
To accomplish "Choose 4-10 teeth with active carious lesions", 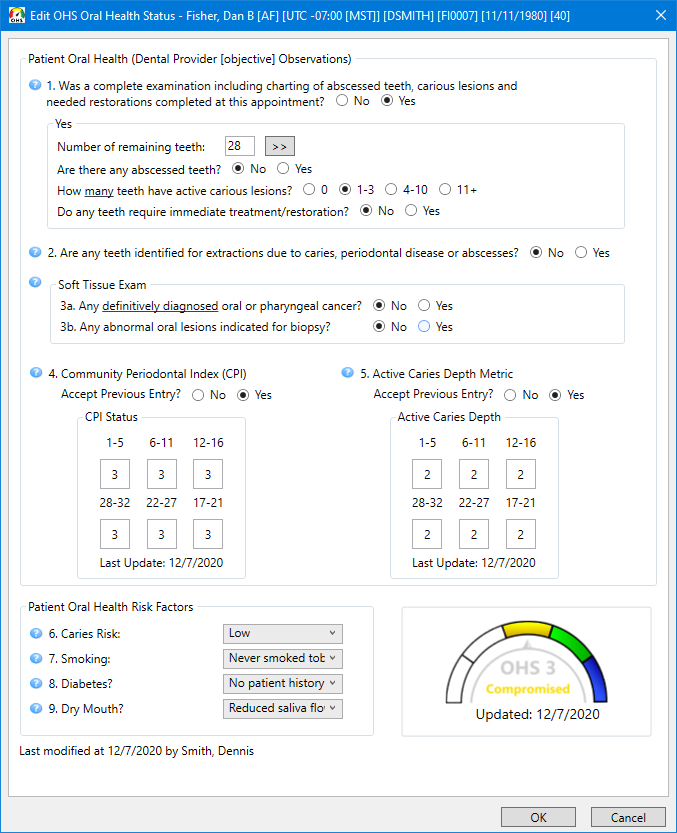I will pyautogui.click(x=392, y=189).
